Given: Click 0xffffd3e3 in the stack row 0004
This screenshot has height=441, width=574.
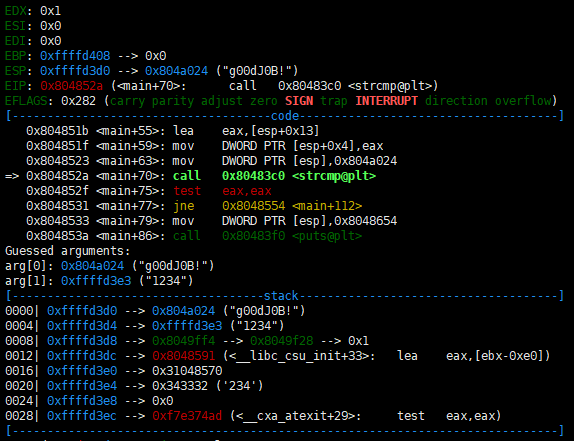Looking at the screenshot, I should [x=187, y=326].
